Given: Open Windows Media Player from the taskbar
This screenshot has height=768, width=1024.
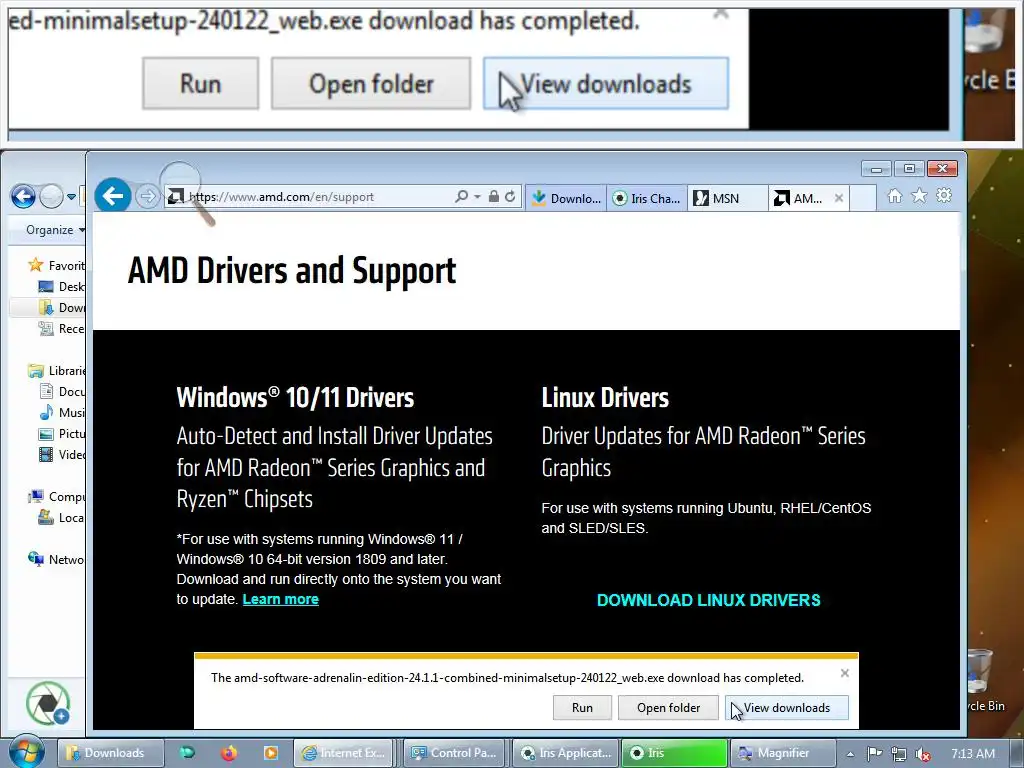Looking at the screenshot, I should 270,753.
